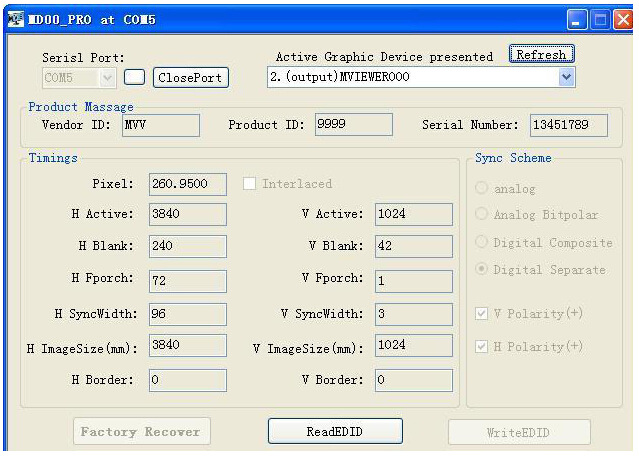Click the Refresh button
The height and width of the screenshot is (456, 639).
[x=540, y=55]
